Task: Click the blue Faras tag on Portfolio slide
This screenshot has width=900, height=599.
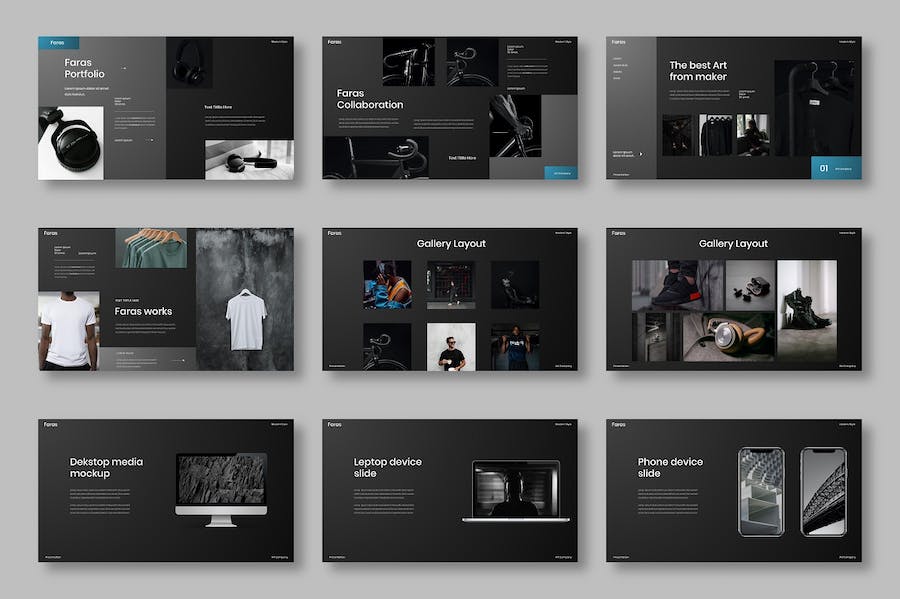Action: pos(58,43)
